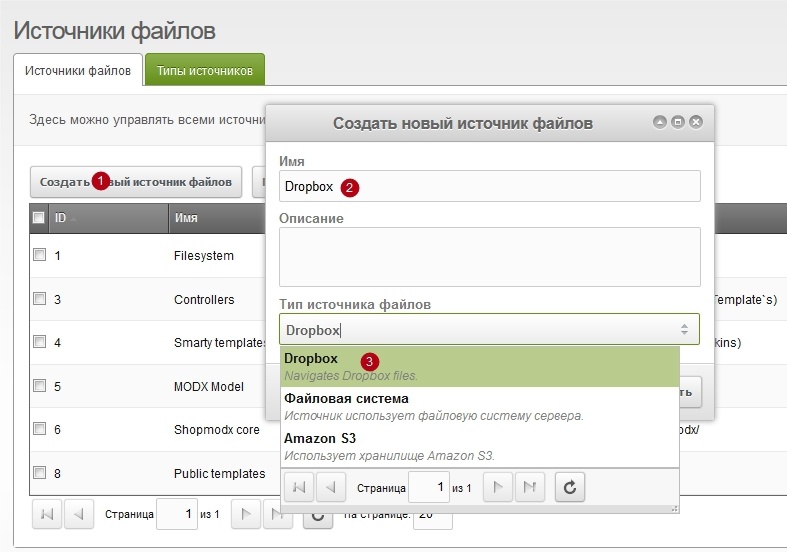This screenshot has width=787, height=552.
Task: Switch to Источники файлов tab
Action: pos(78,70)
